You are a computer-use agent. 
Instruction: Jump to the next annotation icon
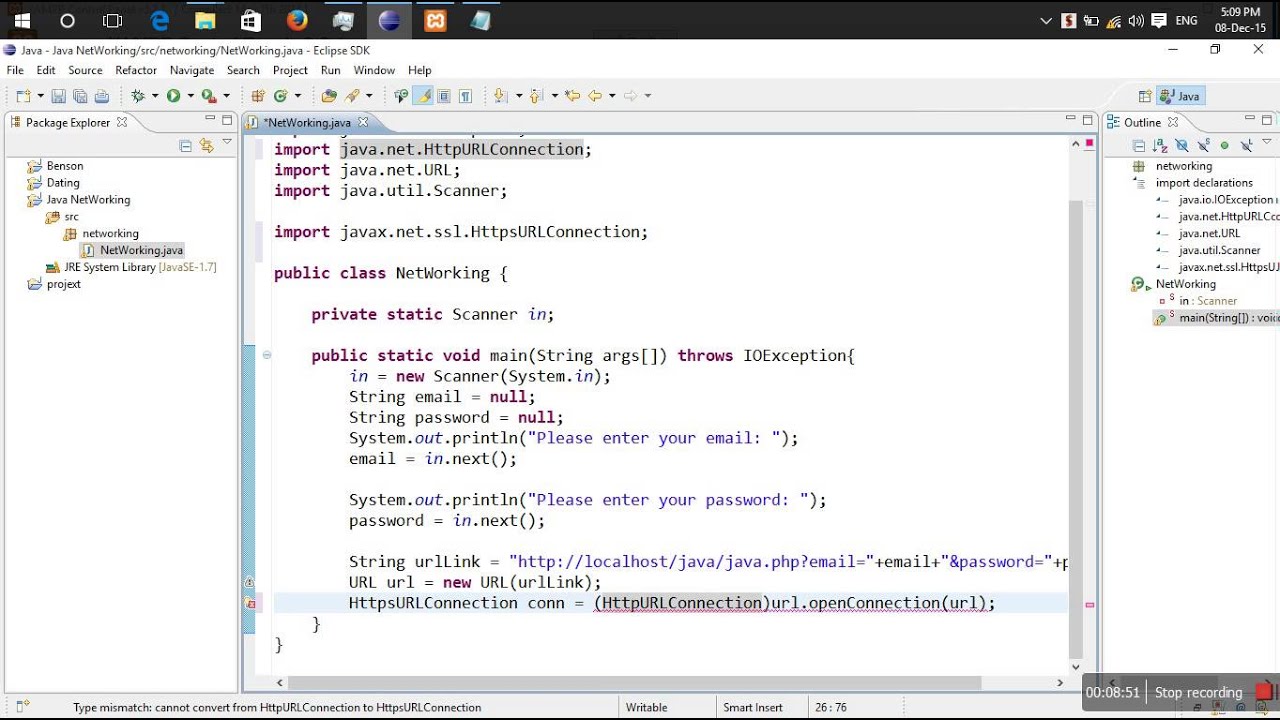499,96
